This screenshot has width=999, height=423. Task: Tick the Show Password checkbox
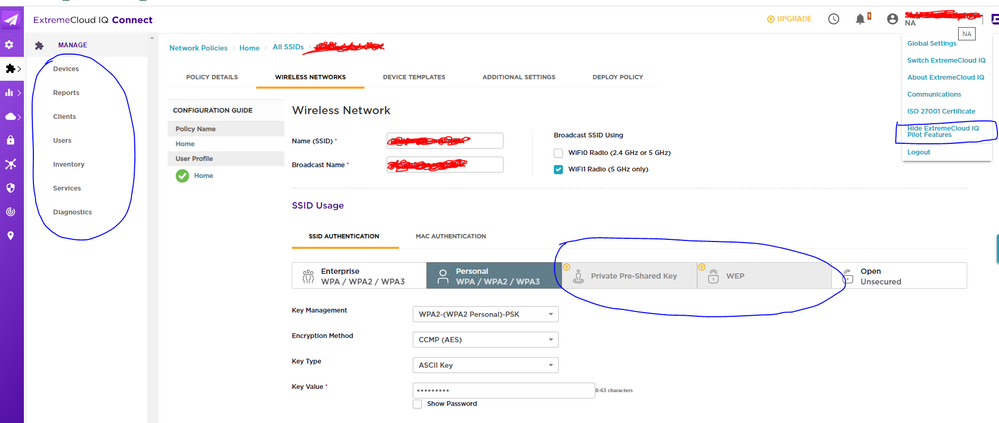417,404
